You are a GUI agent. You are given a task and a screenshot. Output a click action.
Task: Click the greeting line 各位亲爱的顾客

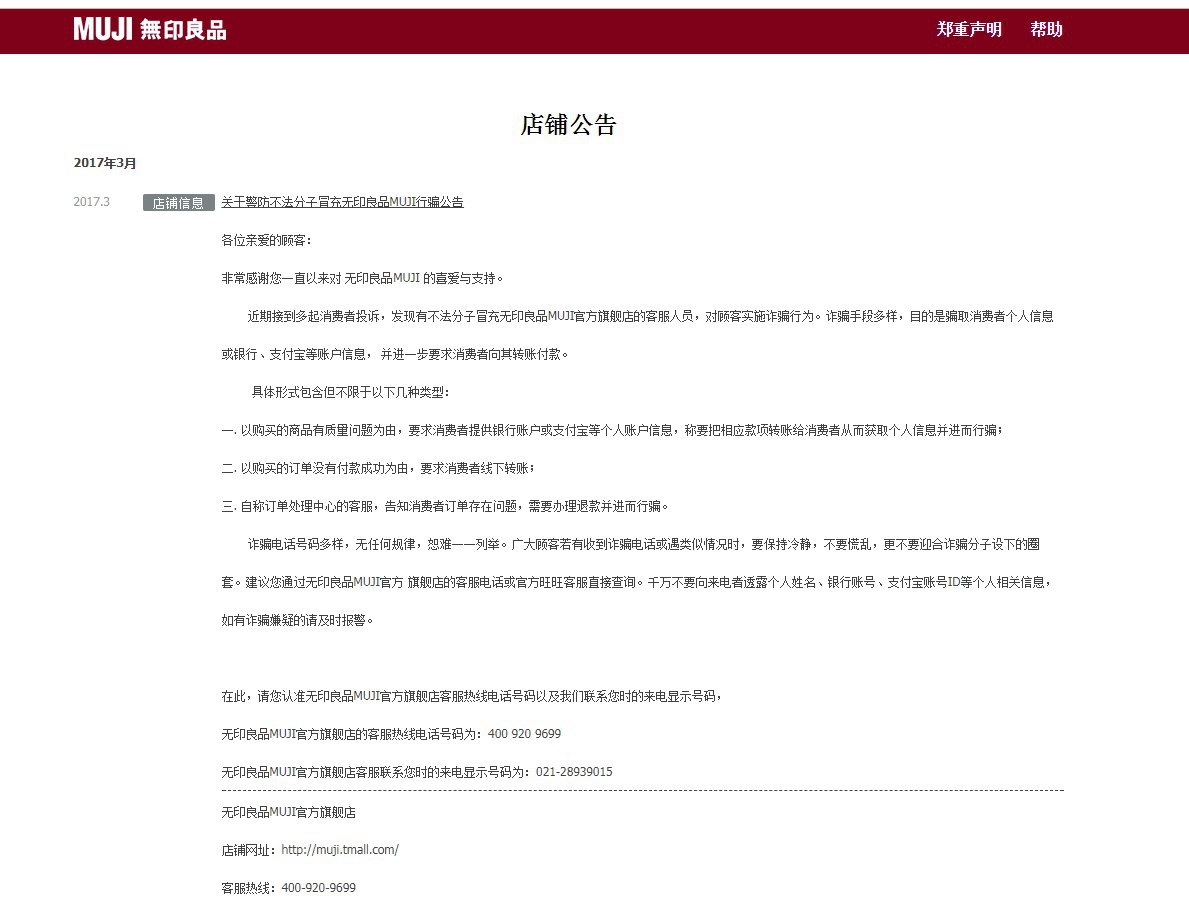coord(266,240)
